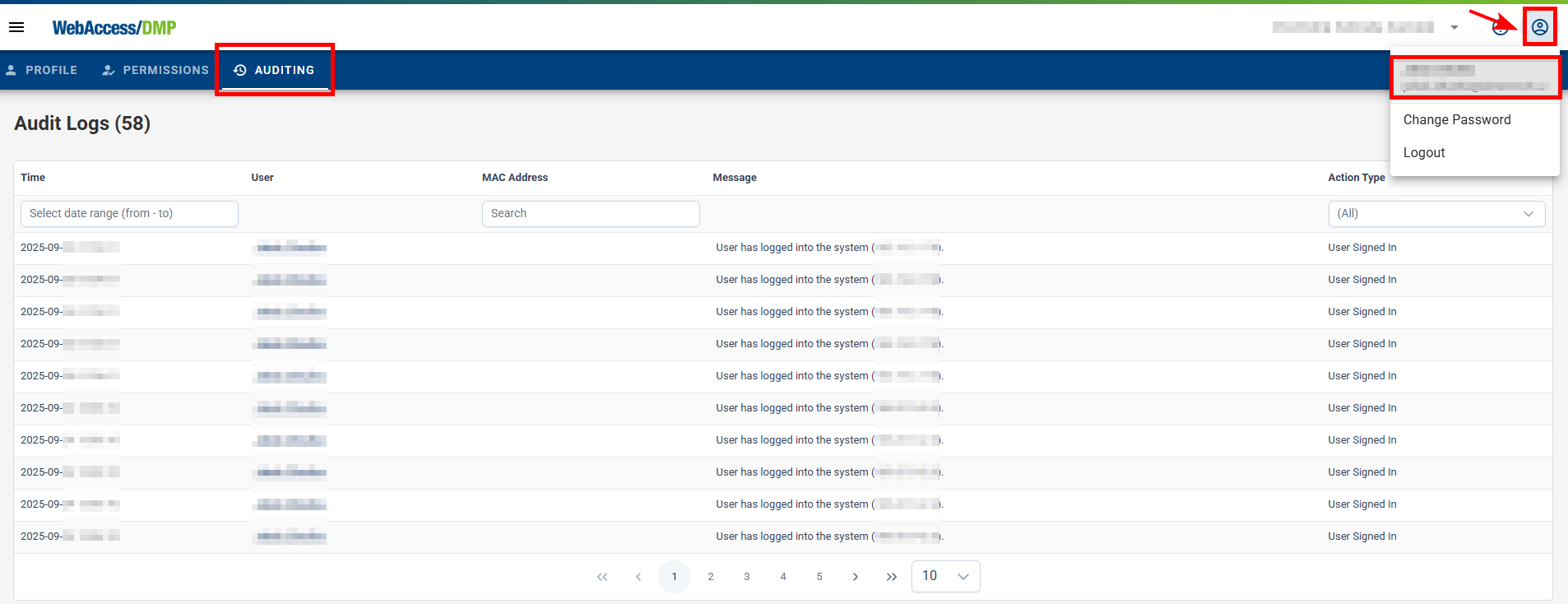Focus the MAC Address search field

591,214
